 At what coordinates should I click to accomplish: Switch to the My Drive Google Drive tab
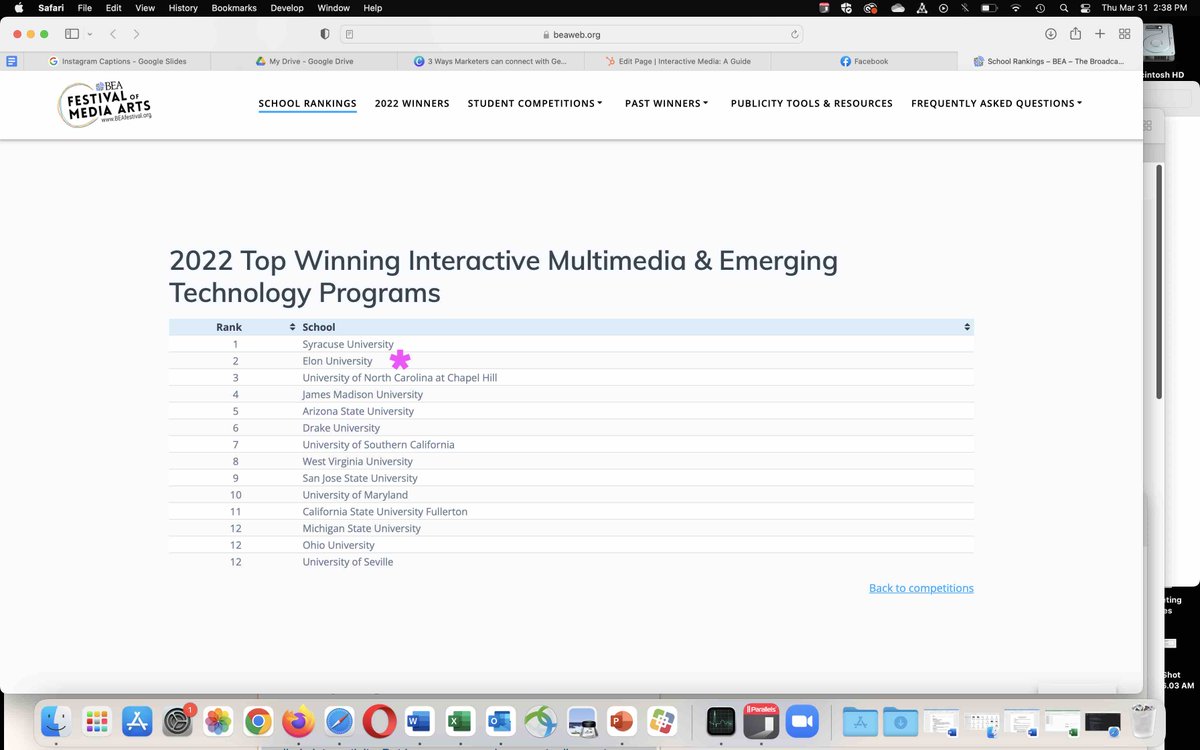tap(302, 61)
